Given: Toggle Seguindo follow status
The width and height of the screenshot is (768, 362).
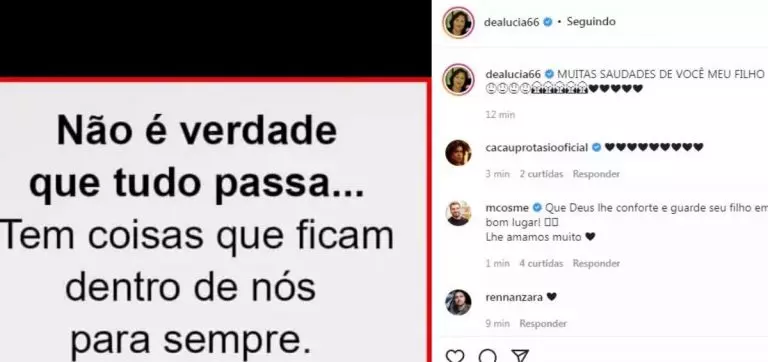Looking at the screenshot, I should [591, 22].
